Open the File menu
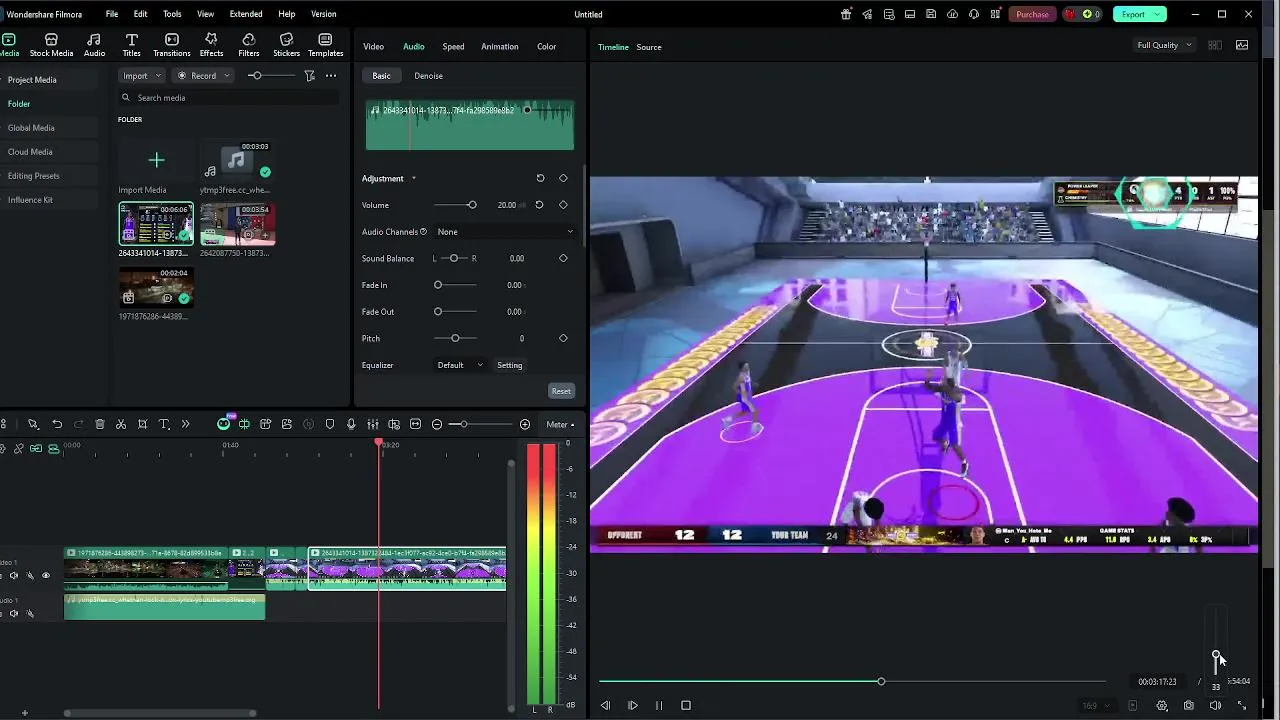This screenshot has width=1280, height=720. click(112, 14)
